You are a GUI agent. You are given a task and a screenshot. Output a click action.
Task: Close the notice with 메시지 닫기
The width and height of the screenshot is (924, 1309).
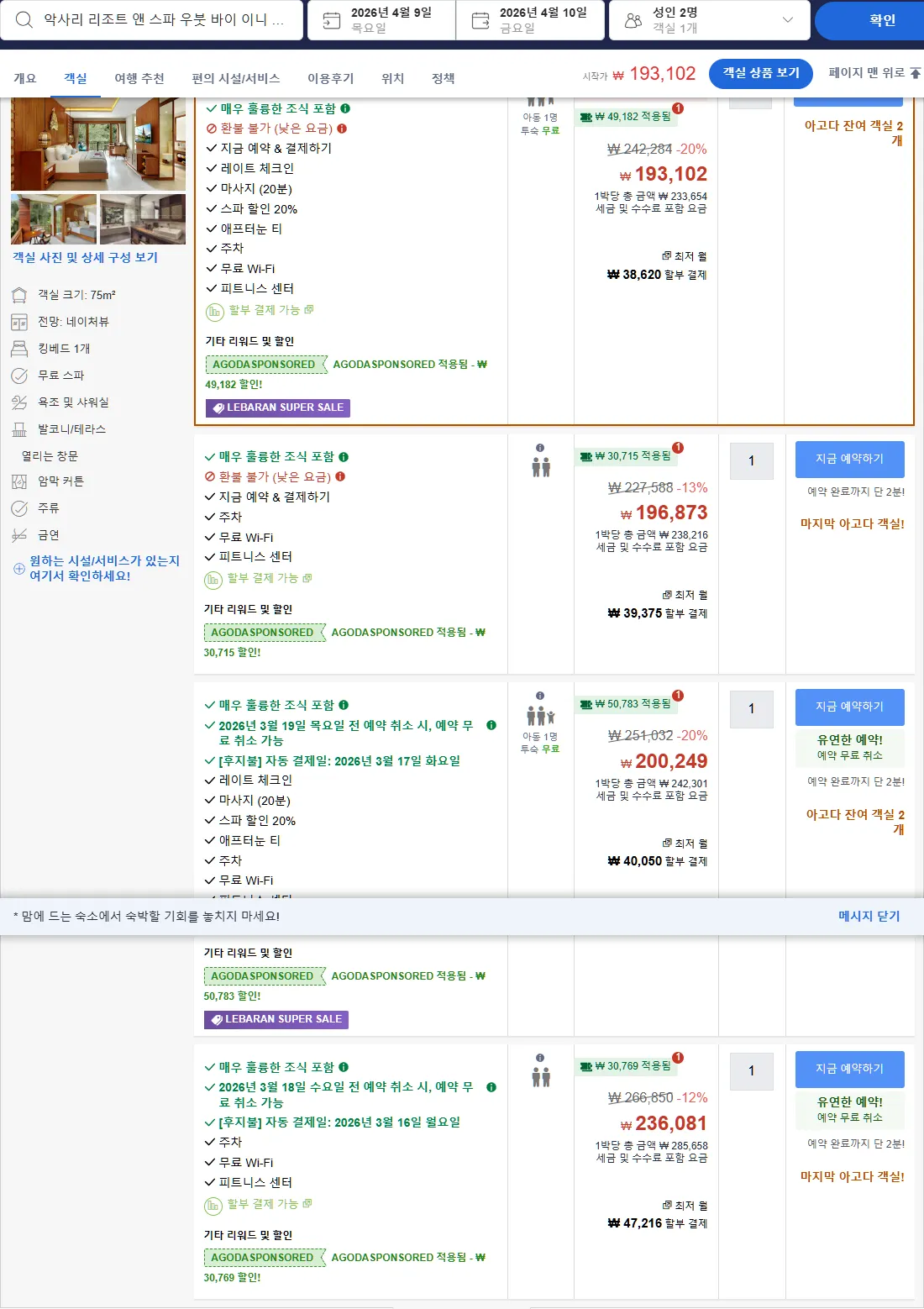pyautogui.click(x=869, y=916)
